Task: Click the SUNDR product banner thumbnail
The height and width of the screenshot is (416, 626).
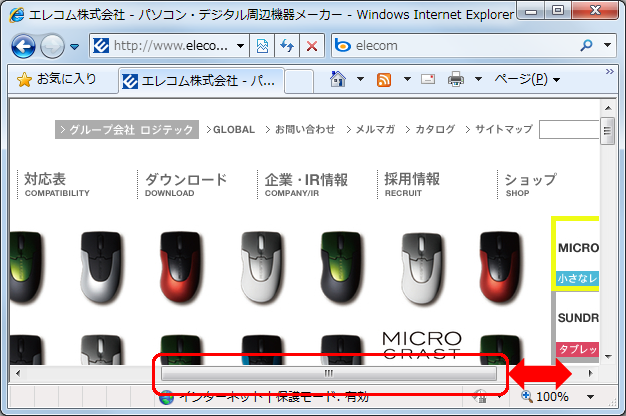Action: 576,327
